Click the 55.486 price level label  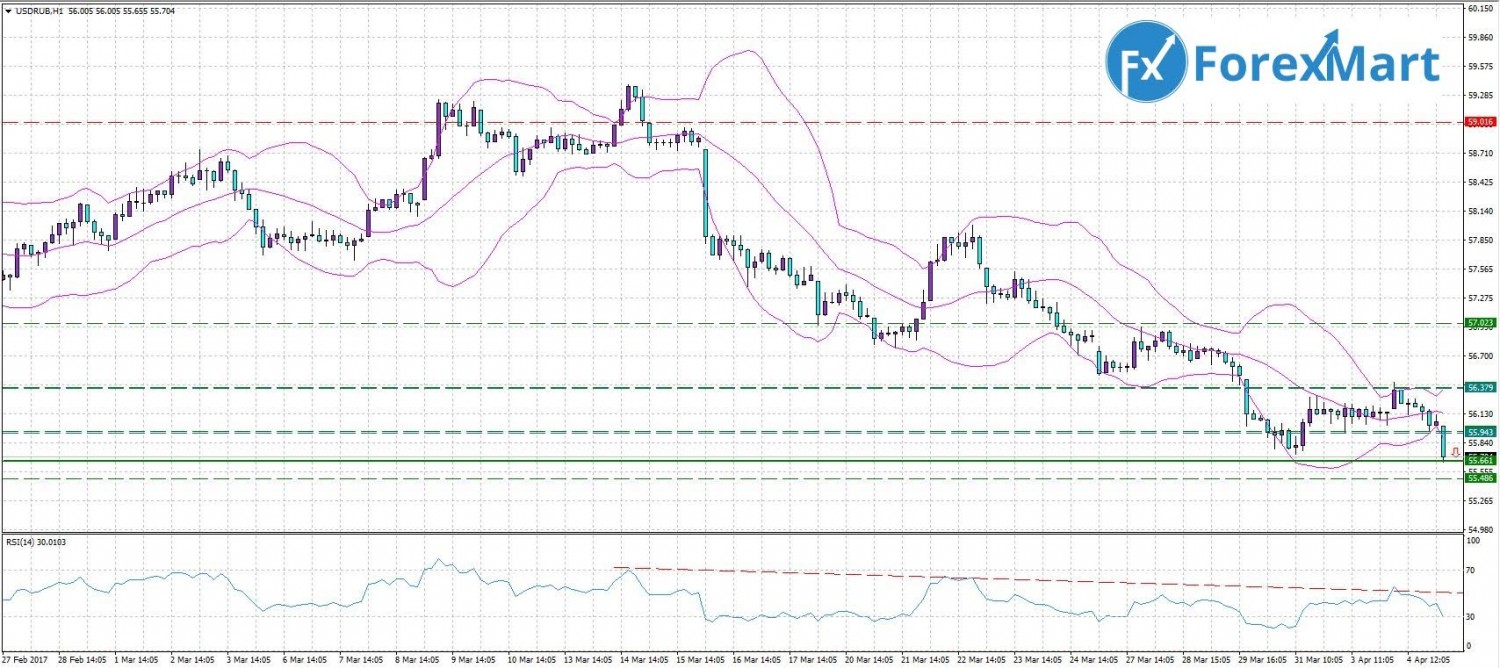[x=1479, y=478]
